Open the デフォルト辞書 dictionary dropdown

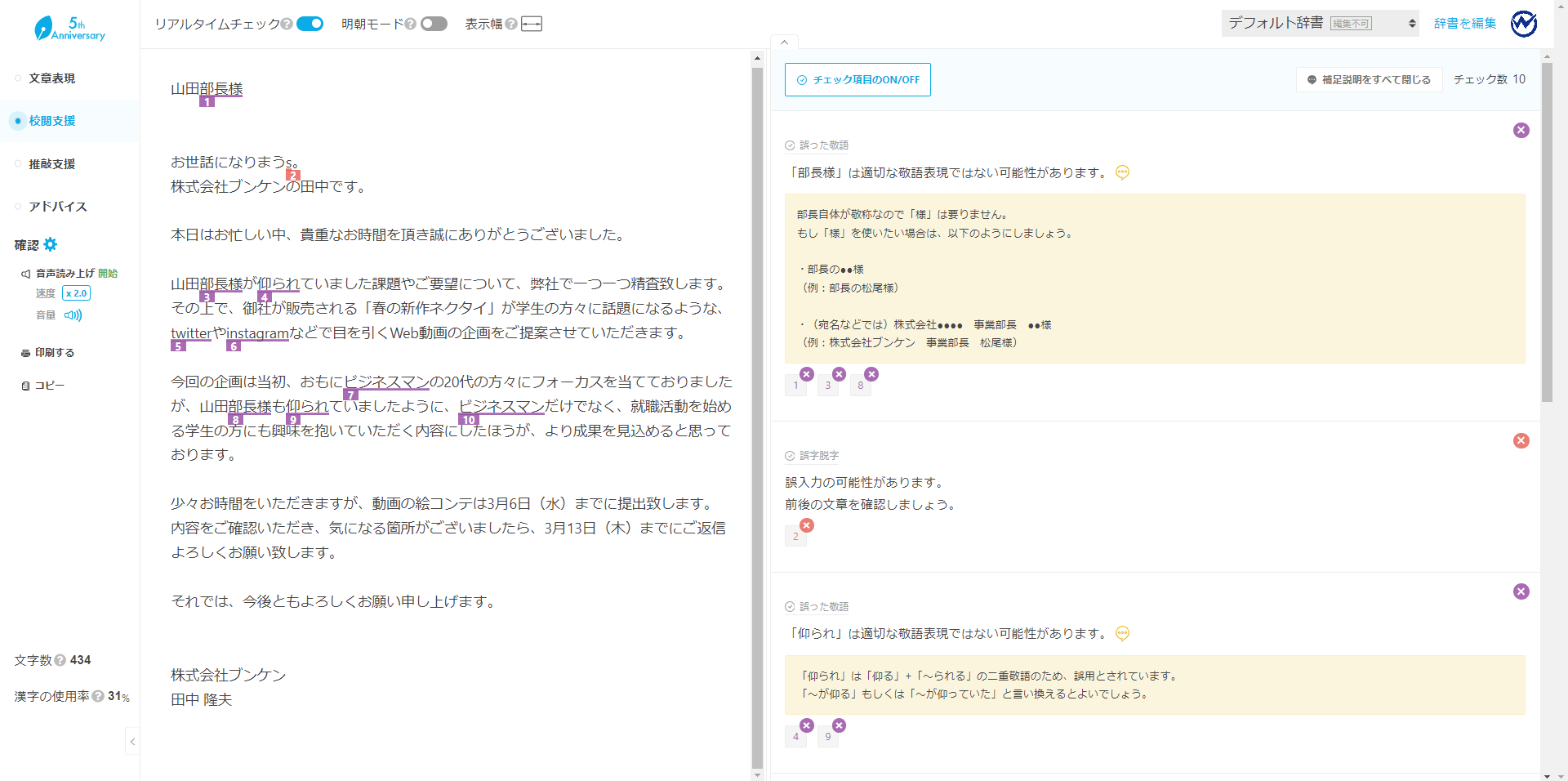click(x=1320, y=24)
